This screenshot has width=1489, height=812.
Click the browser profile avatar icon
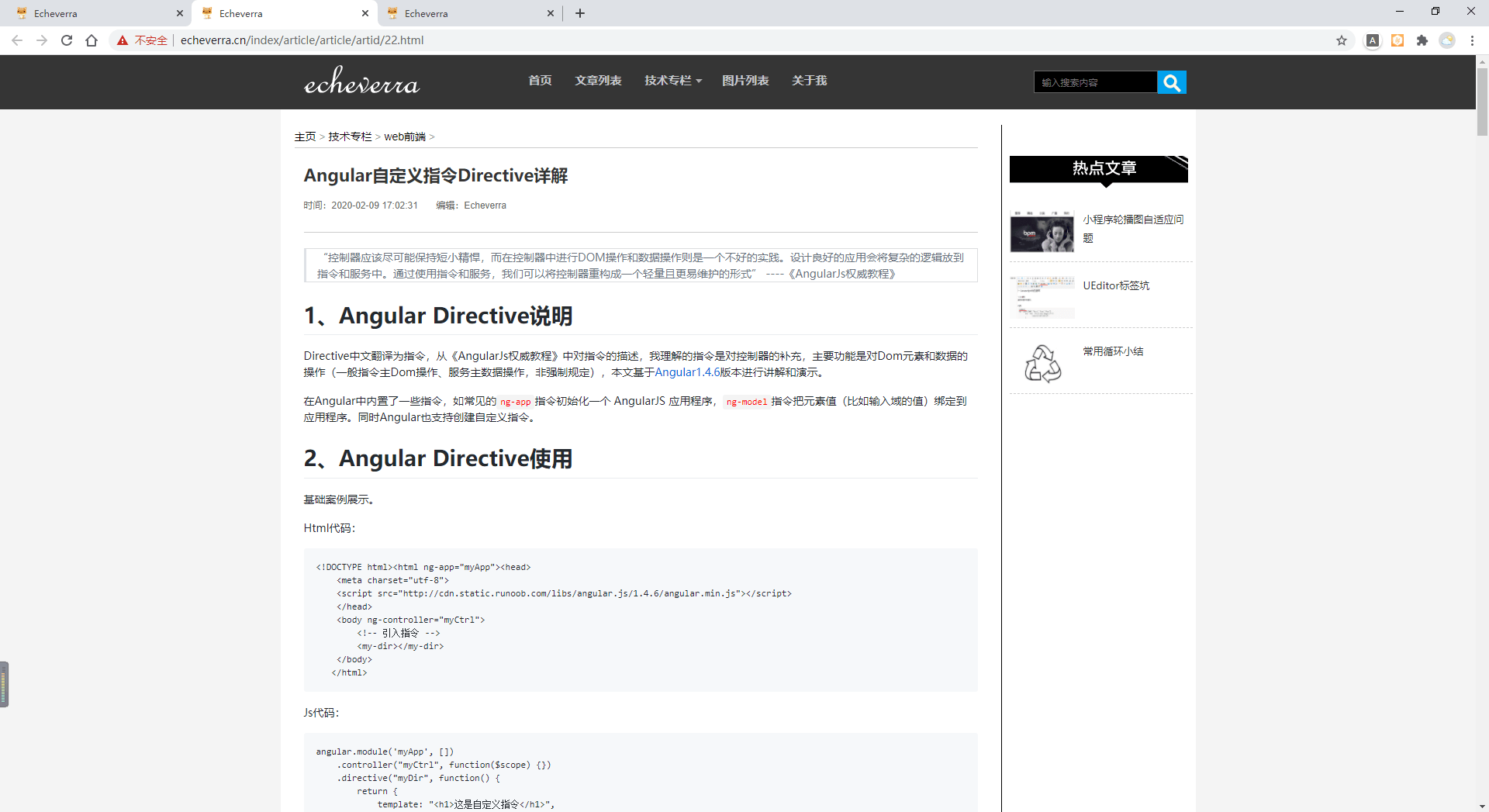click(1447, 40)
